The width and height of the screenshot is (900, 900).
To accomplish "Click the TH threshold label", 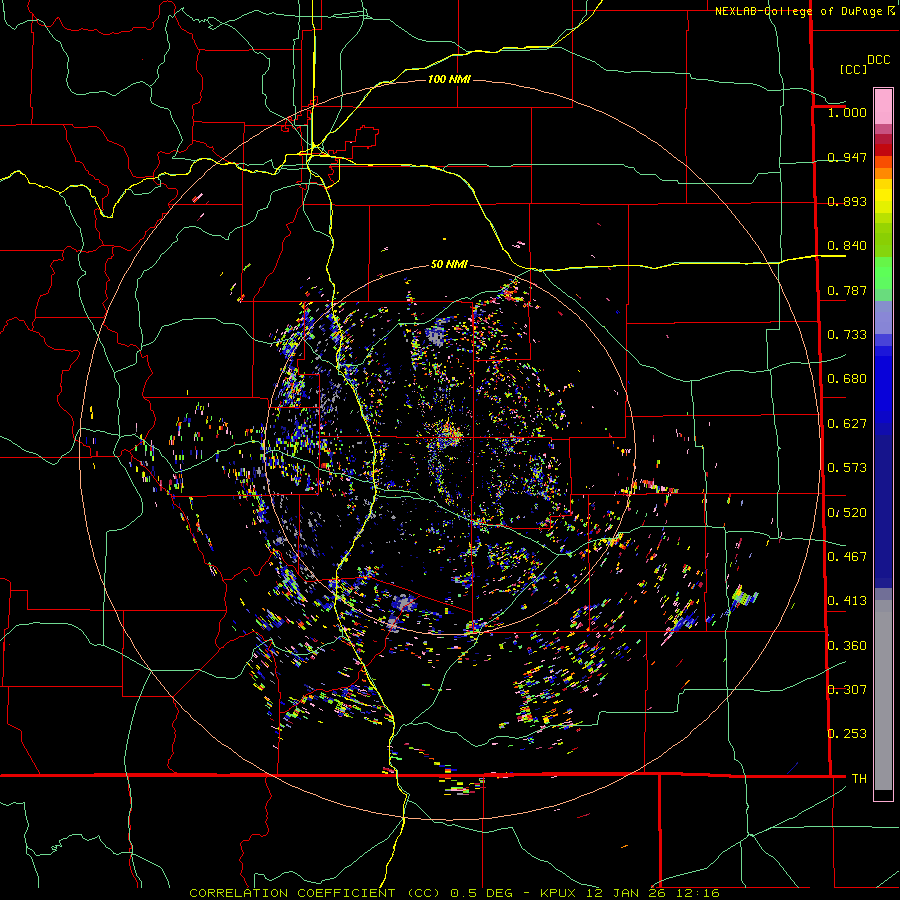I will 859,778.
